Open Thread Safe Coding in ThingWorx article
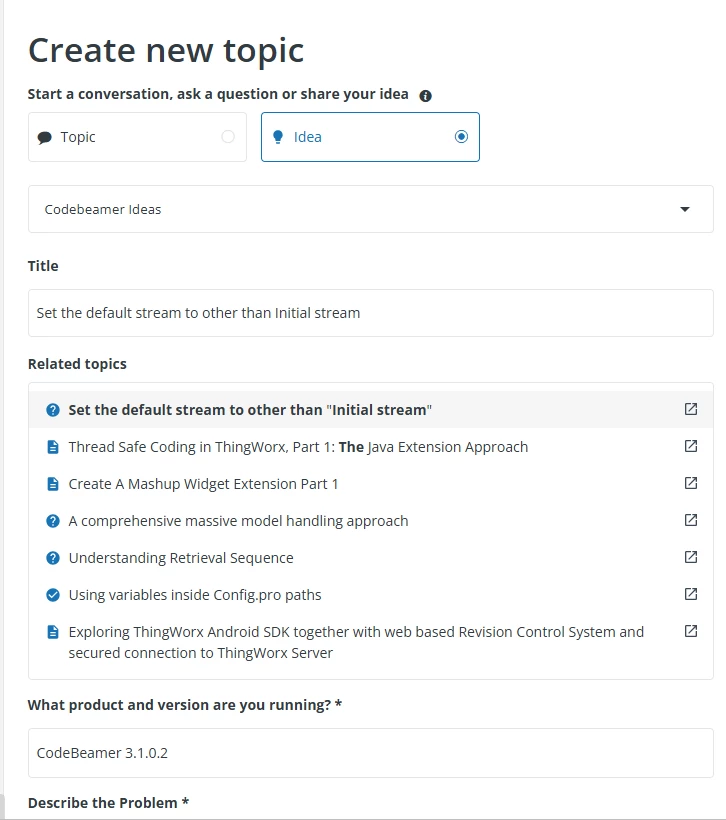The image size is (726, 820). click(298, 447)
